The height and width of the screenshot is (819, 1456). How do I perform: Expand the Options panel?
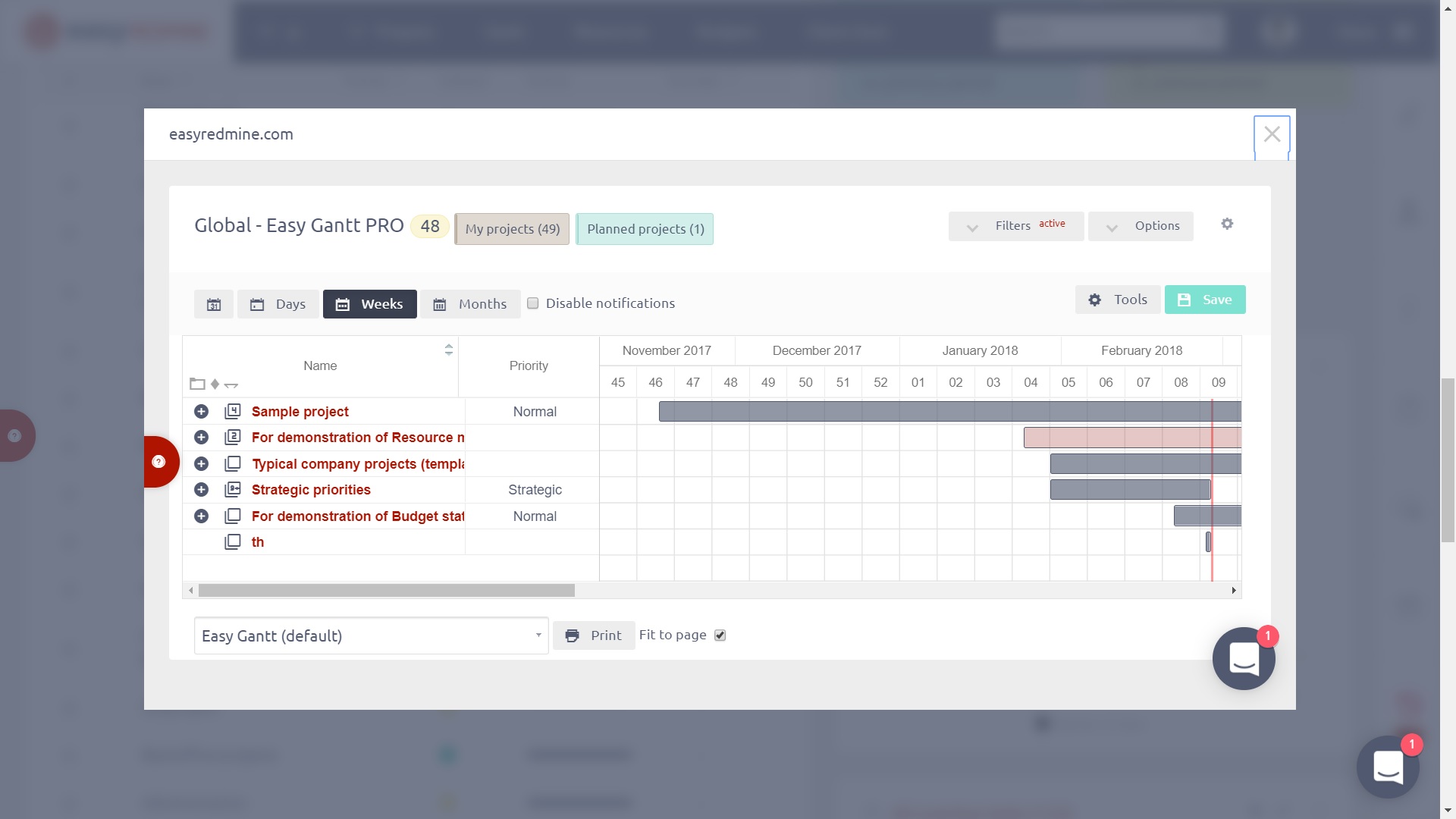(1141, 226)
